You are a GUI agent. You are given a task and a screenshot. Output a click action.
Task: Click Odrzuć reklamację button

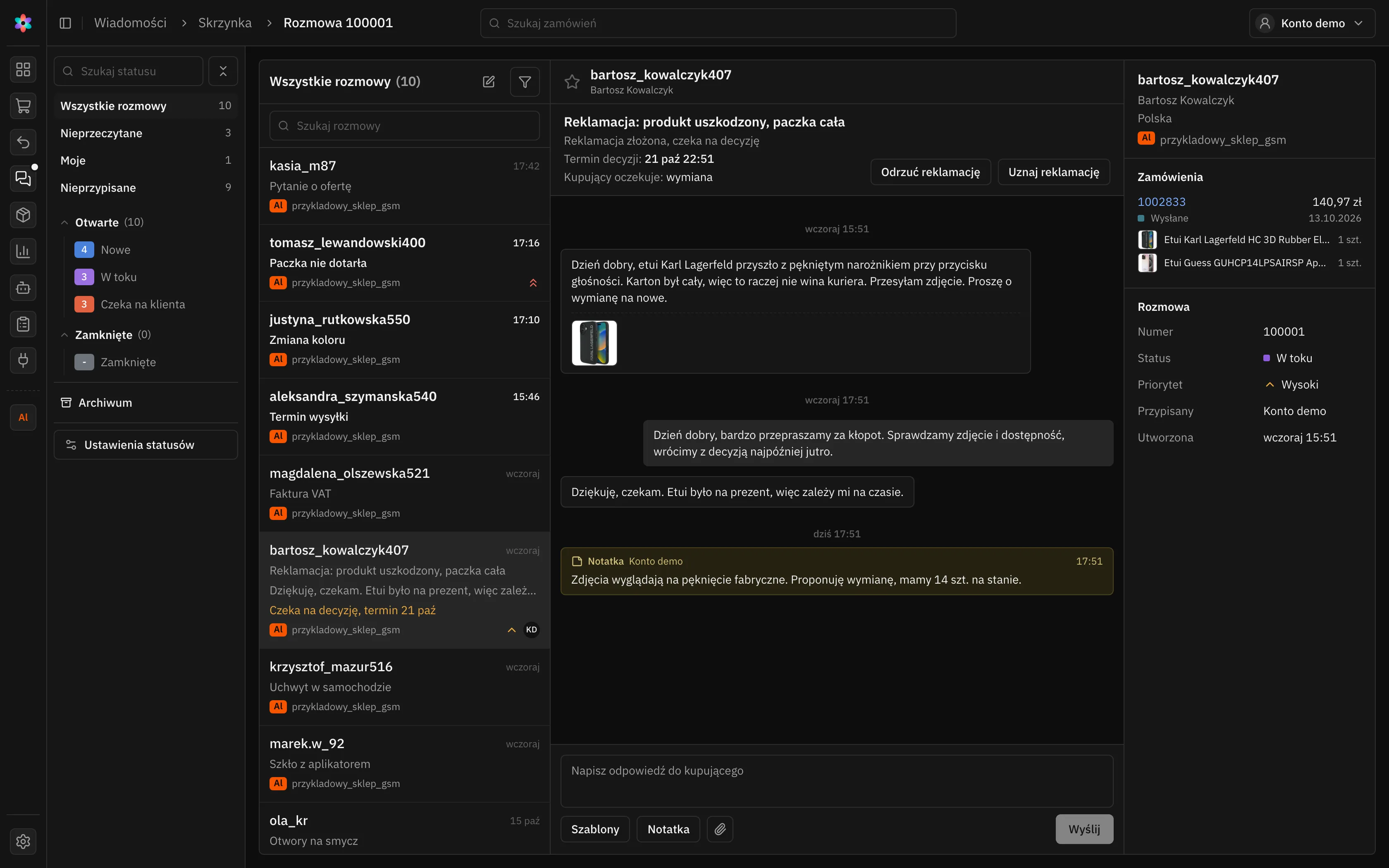point(931,172)
